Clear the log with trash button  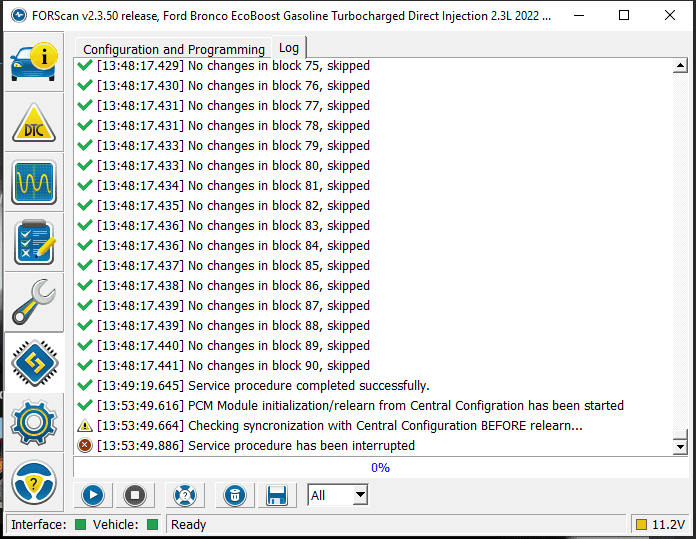point(234,494)
